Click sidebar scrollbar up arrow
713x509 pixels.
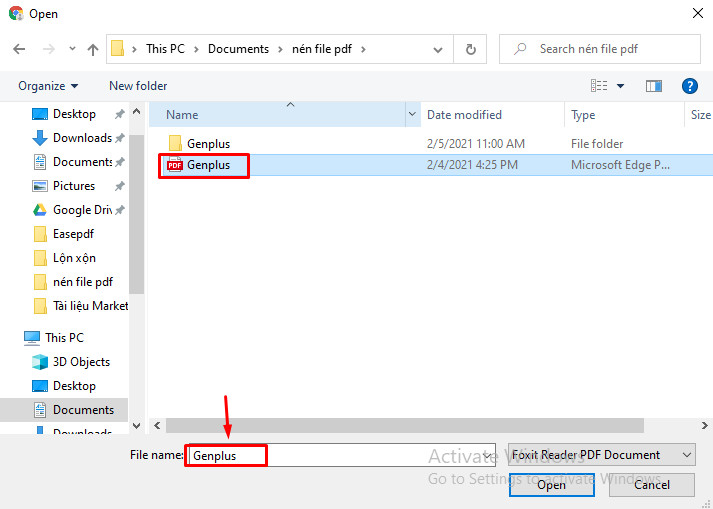click(x=136, y=111)
